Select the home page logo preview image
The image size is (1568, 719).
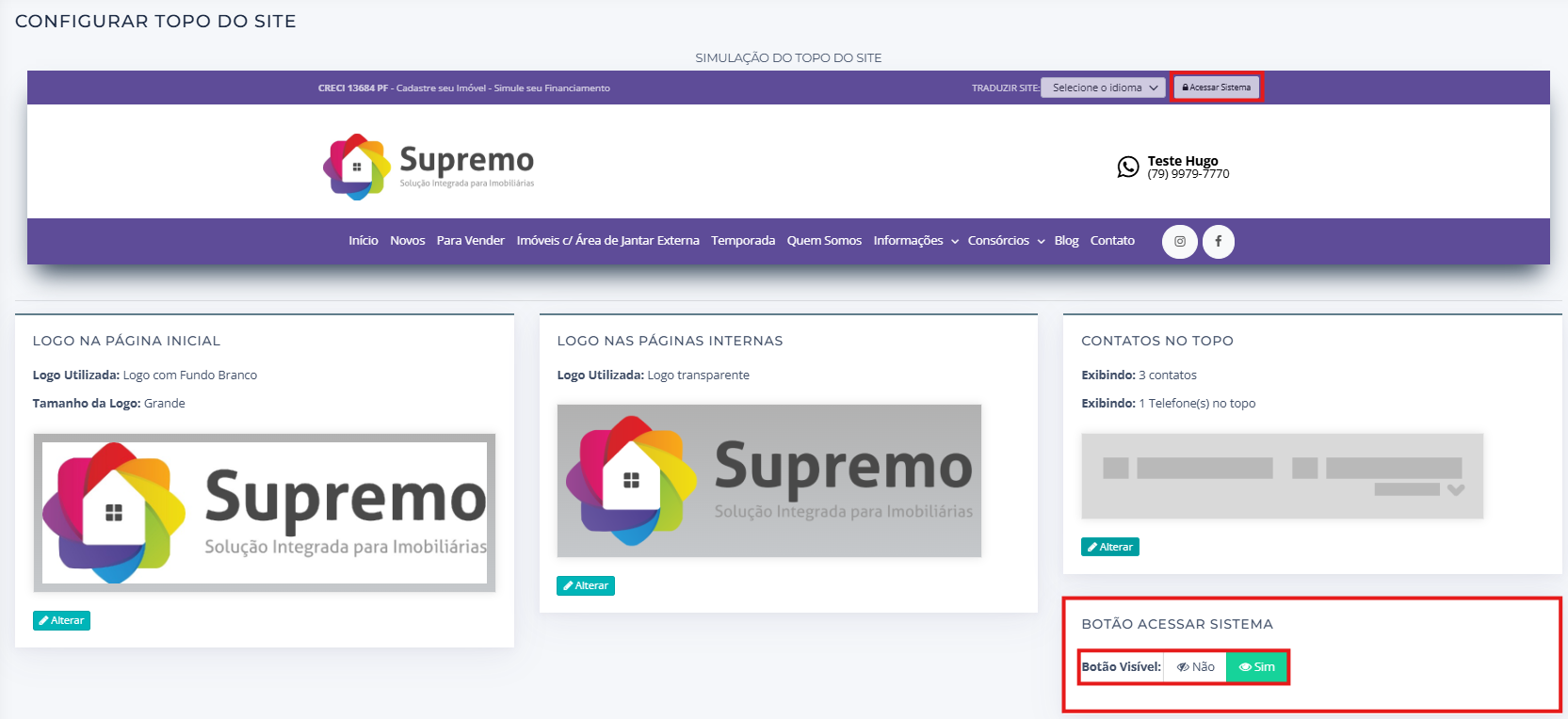265,513
